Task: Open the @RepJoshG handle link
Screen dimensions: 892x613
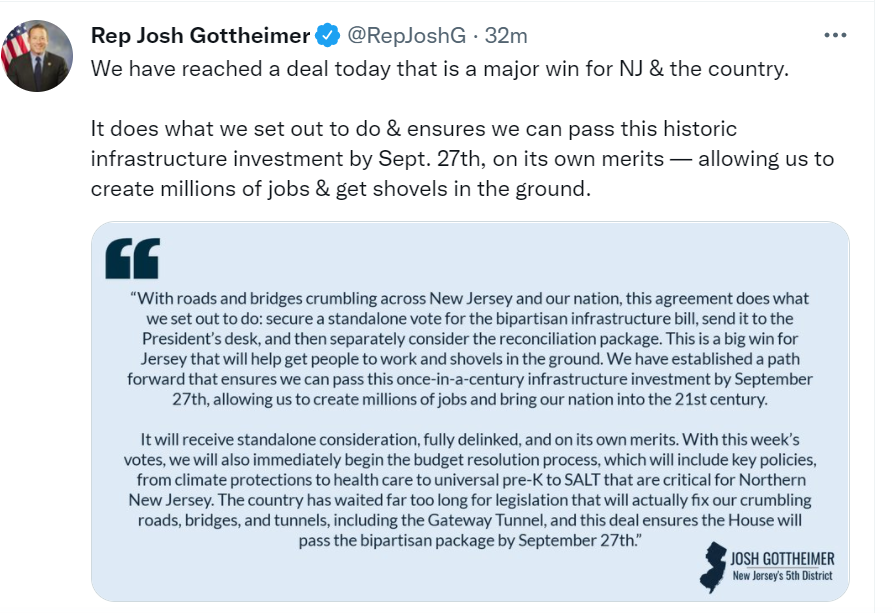Action: (x=406, y=36)
